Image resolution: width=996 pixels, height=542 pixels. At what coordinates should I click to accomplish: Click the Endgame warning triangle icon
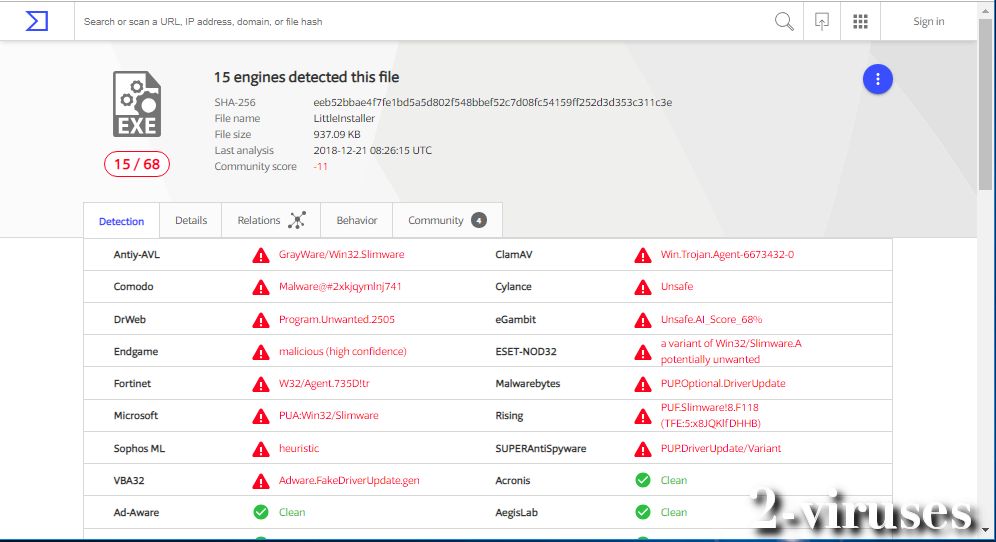(260, 351)
